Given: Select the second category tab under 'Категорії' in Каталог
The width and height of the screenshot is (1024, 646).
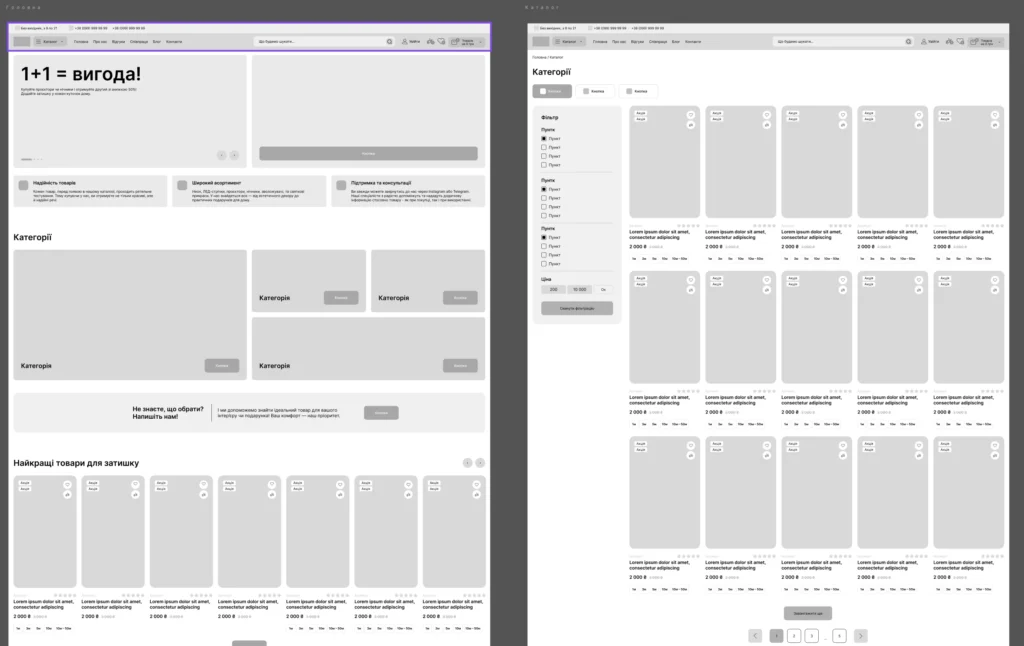Looking at the screenshot, I should tap(595, 91).
